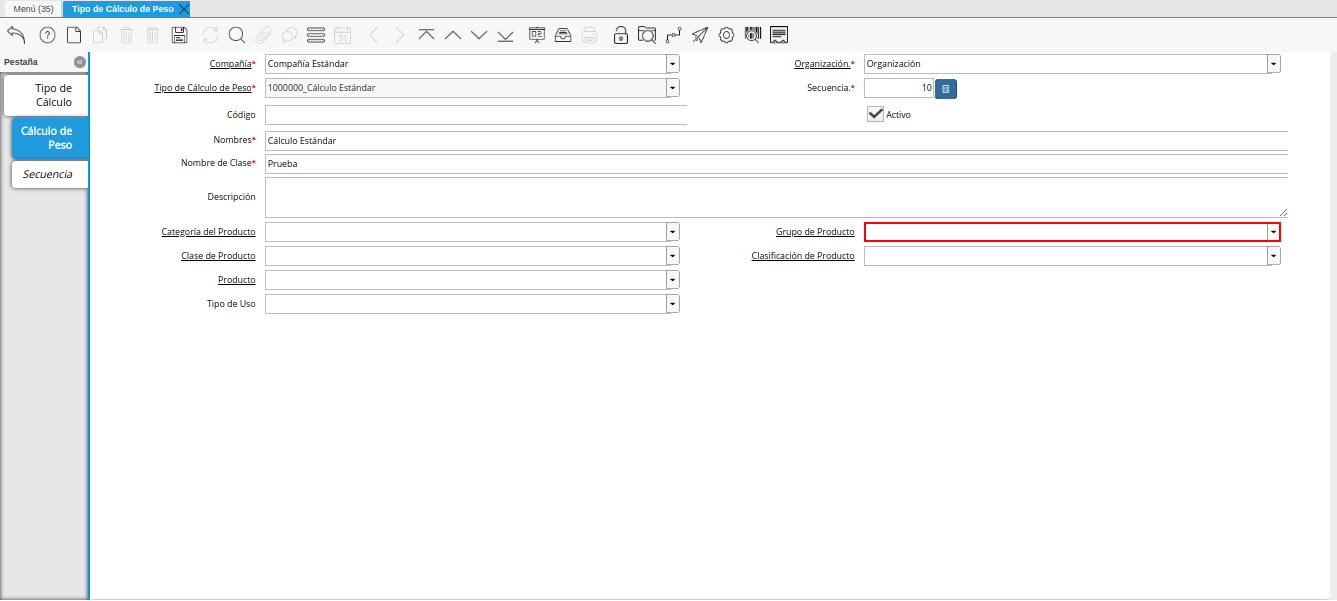This screenshot has width=1337, height=601.
Task: Click the printer icon
Action: [x=590, y=35]
